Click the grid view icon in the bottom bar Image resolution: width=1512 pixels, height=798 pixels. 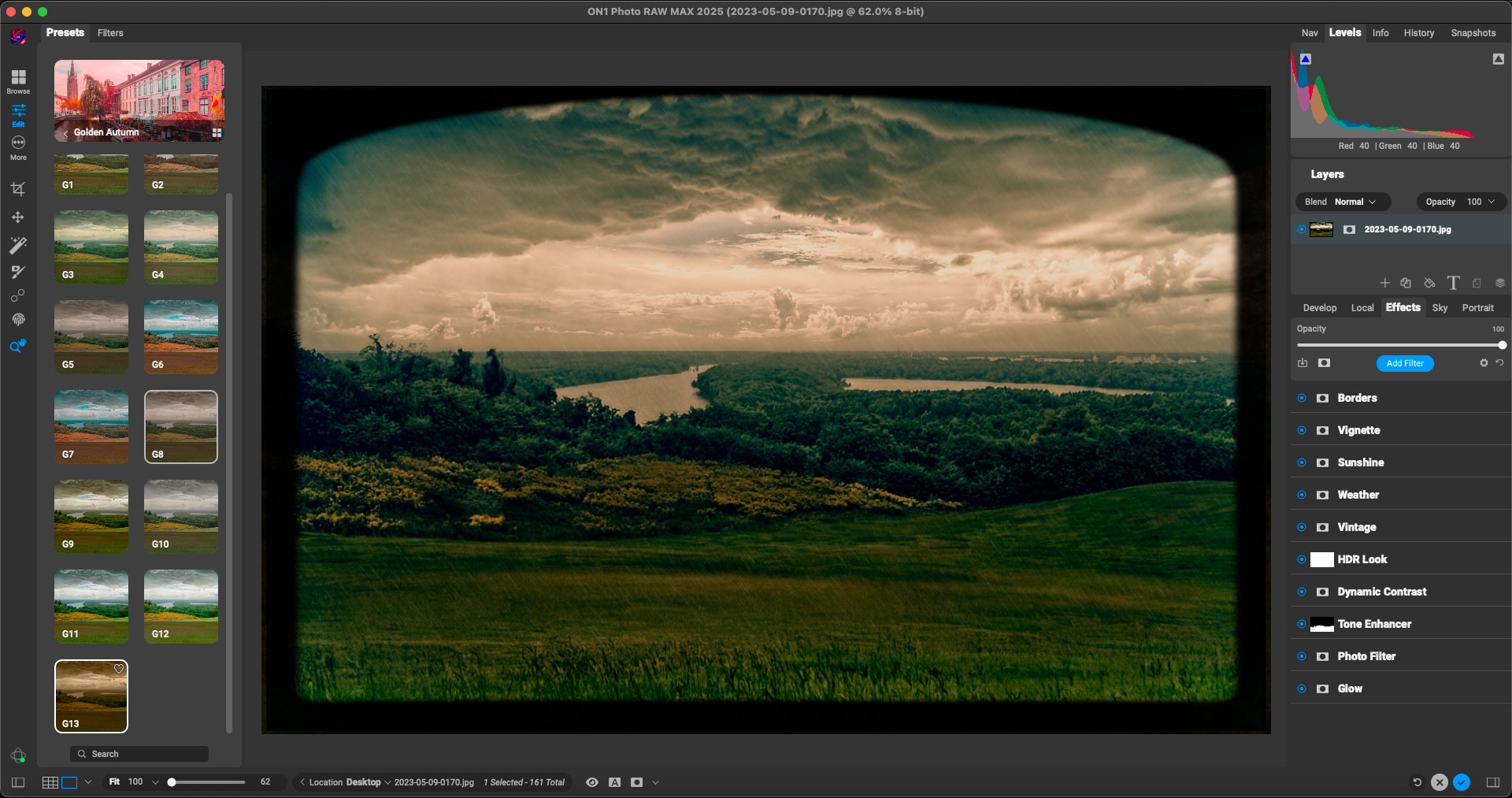[50, 782]
